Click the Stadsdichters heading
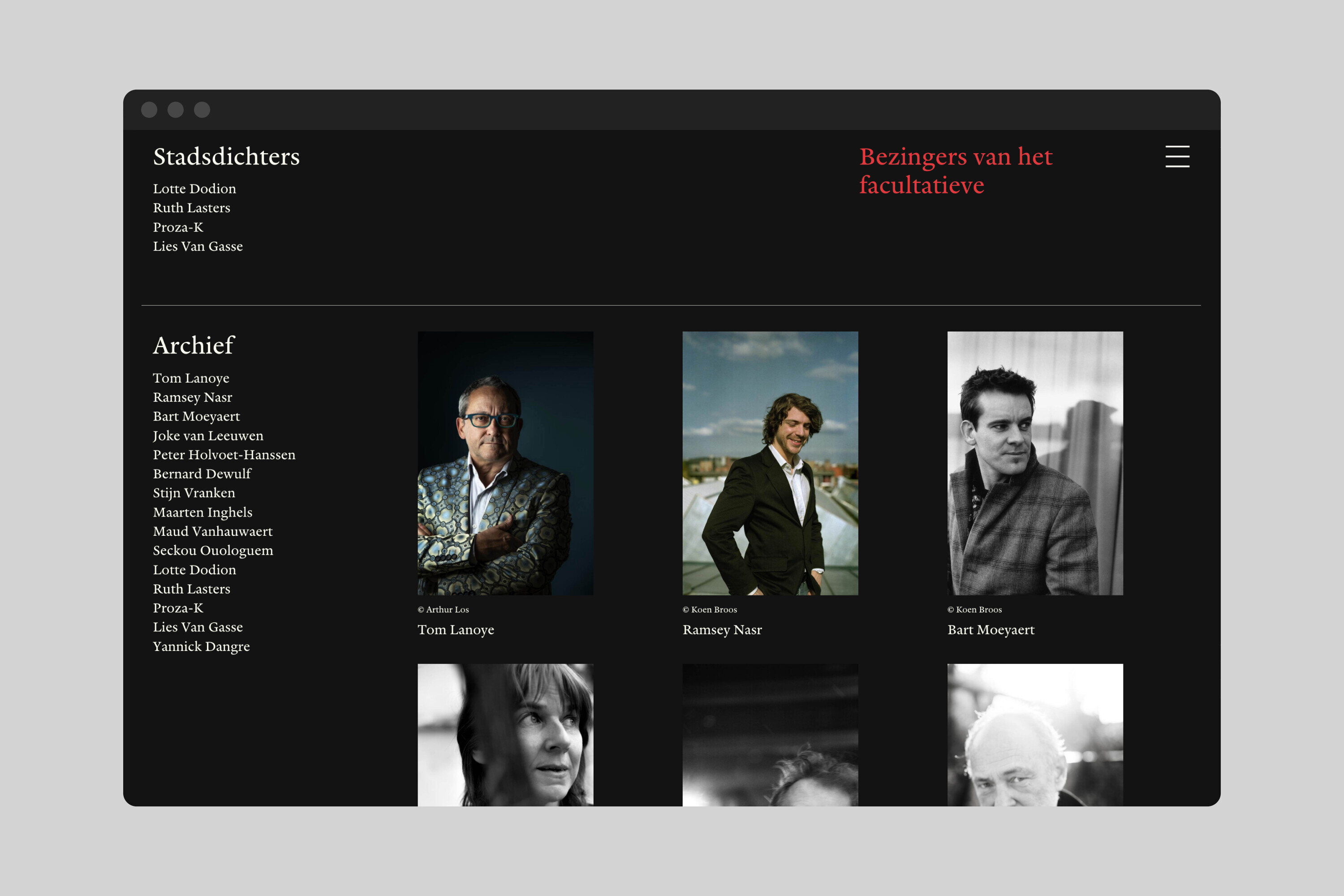This screenshot has width=1344, height=896. [226, 156]
